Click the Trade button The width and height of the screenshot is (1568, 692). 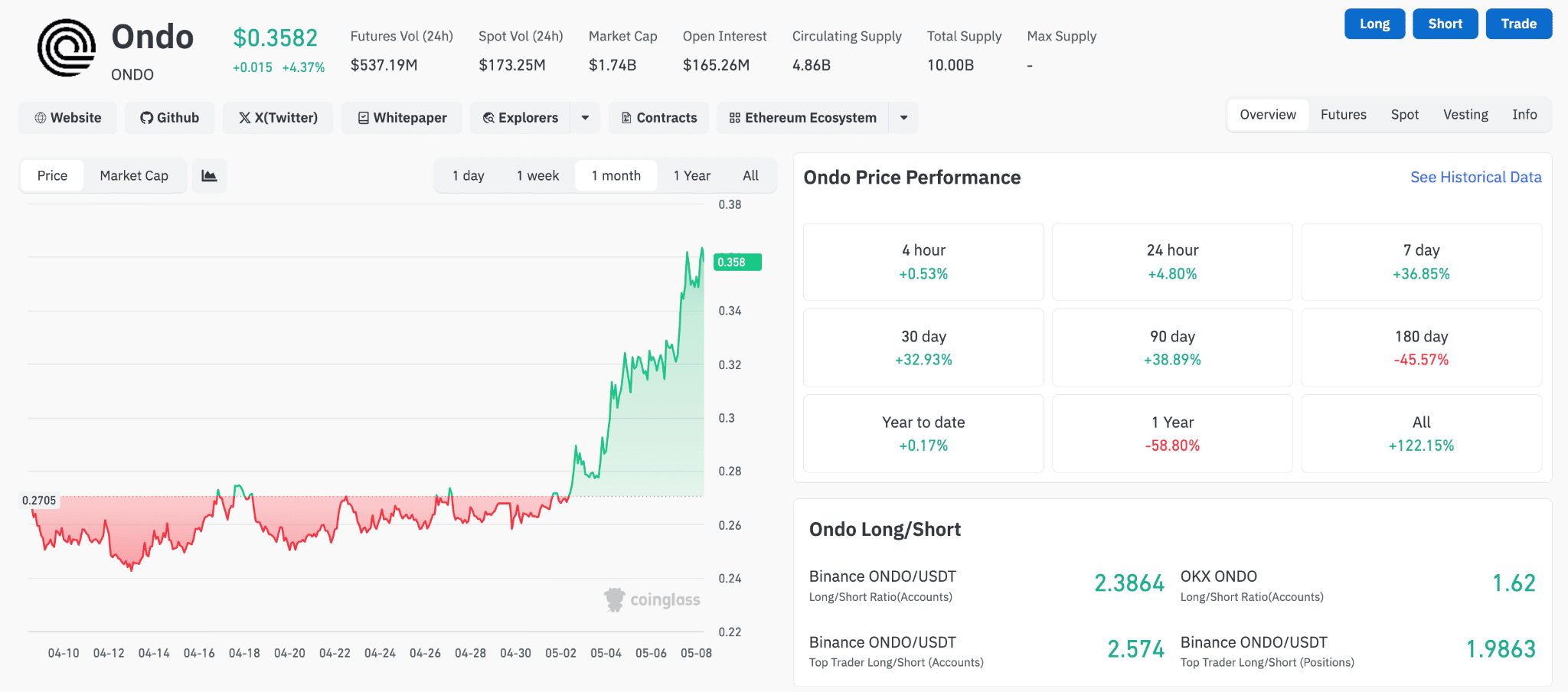(x=1519, y=24)
